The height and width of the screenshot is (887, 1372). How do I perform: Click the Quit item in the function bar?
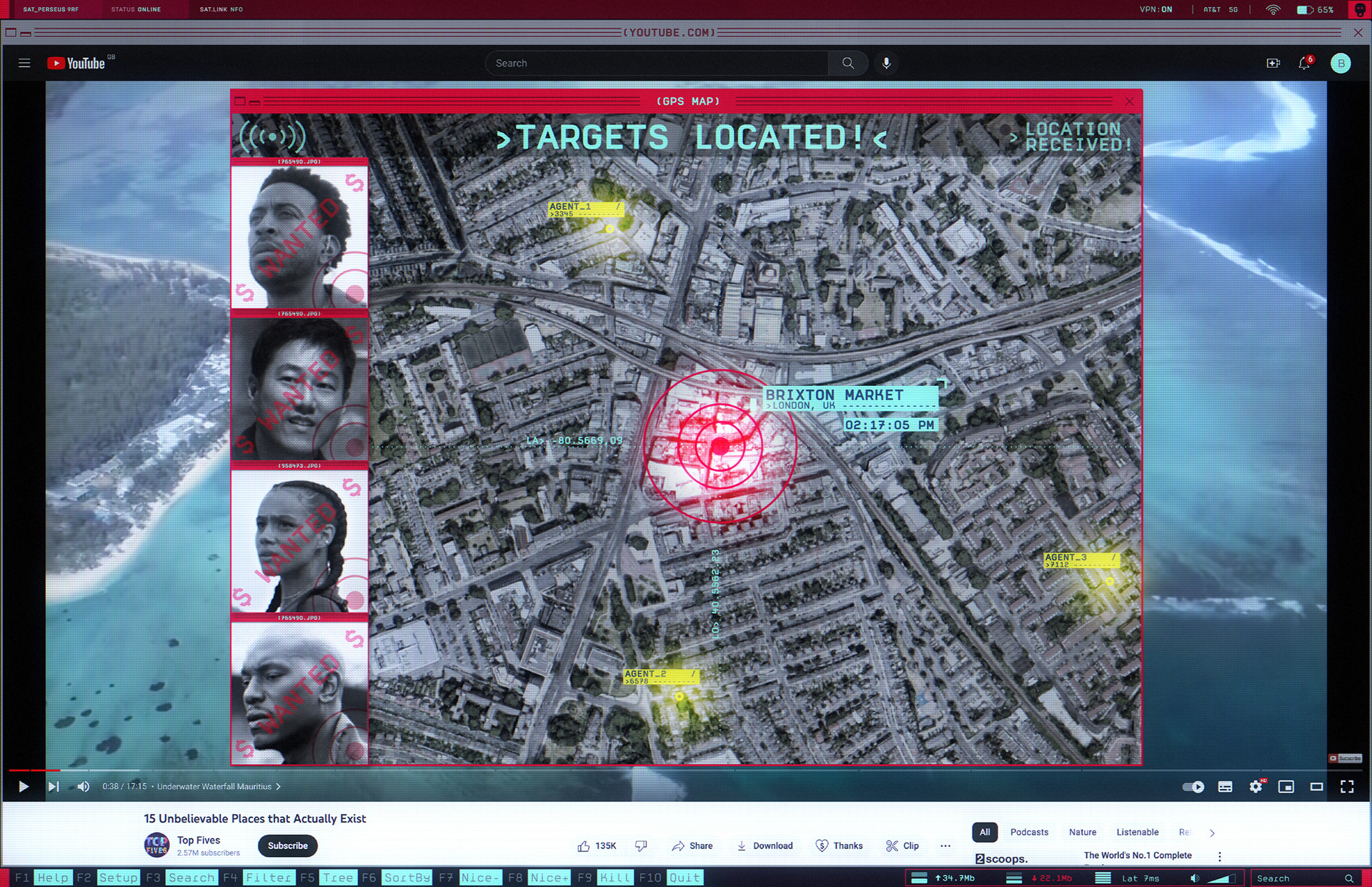click(685, 878)
